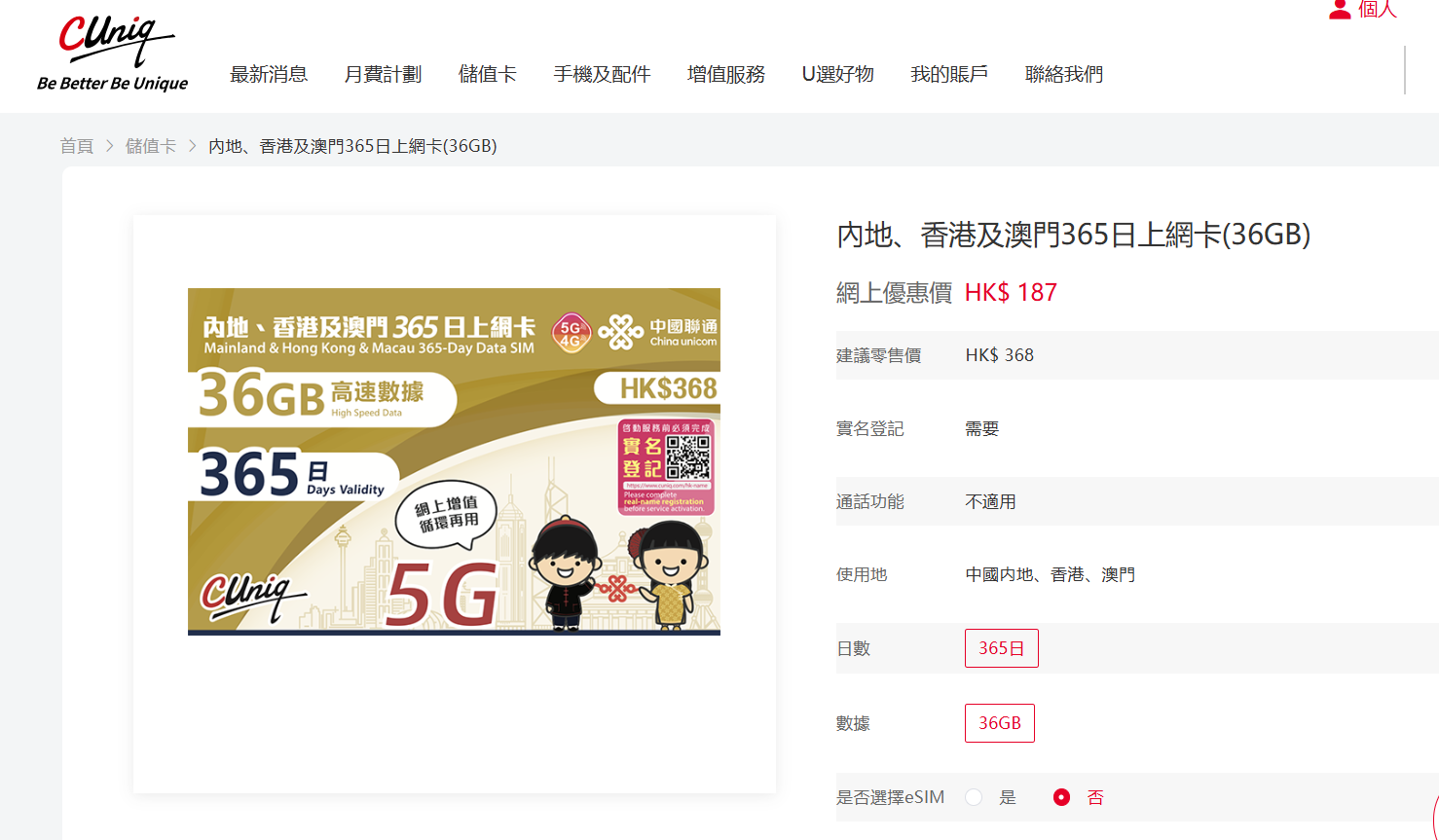The width and height of the screenshot is (1439, 840).
Task: Open 增值服務 menu
Action: point(726,74)
